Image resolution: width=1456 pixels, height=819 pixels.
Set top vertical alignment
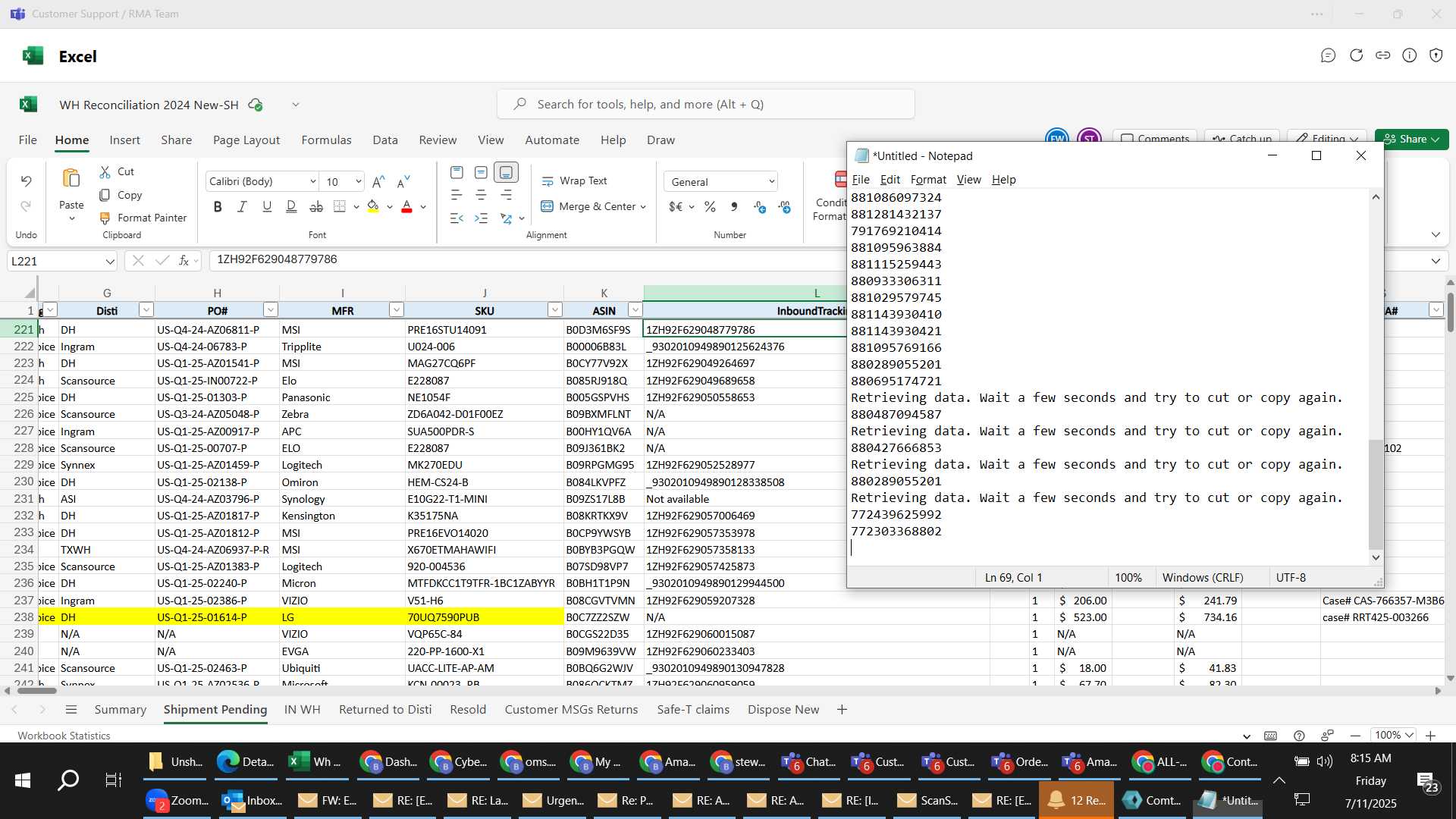click(x=457, y=173)
